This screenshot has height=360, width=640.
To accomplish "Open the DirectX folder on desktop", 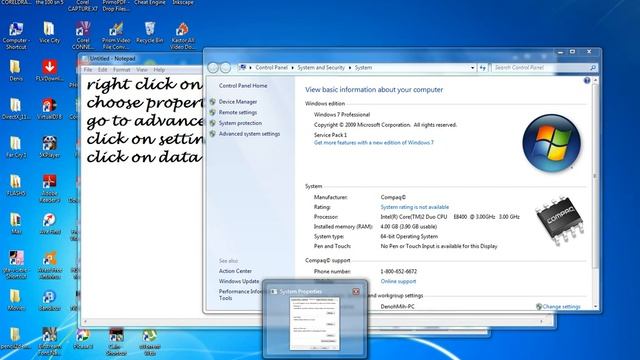I will (x=16, y=109).
